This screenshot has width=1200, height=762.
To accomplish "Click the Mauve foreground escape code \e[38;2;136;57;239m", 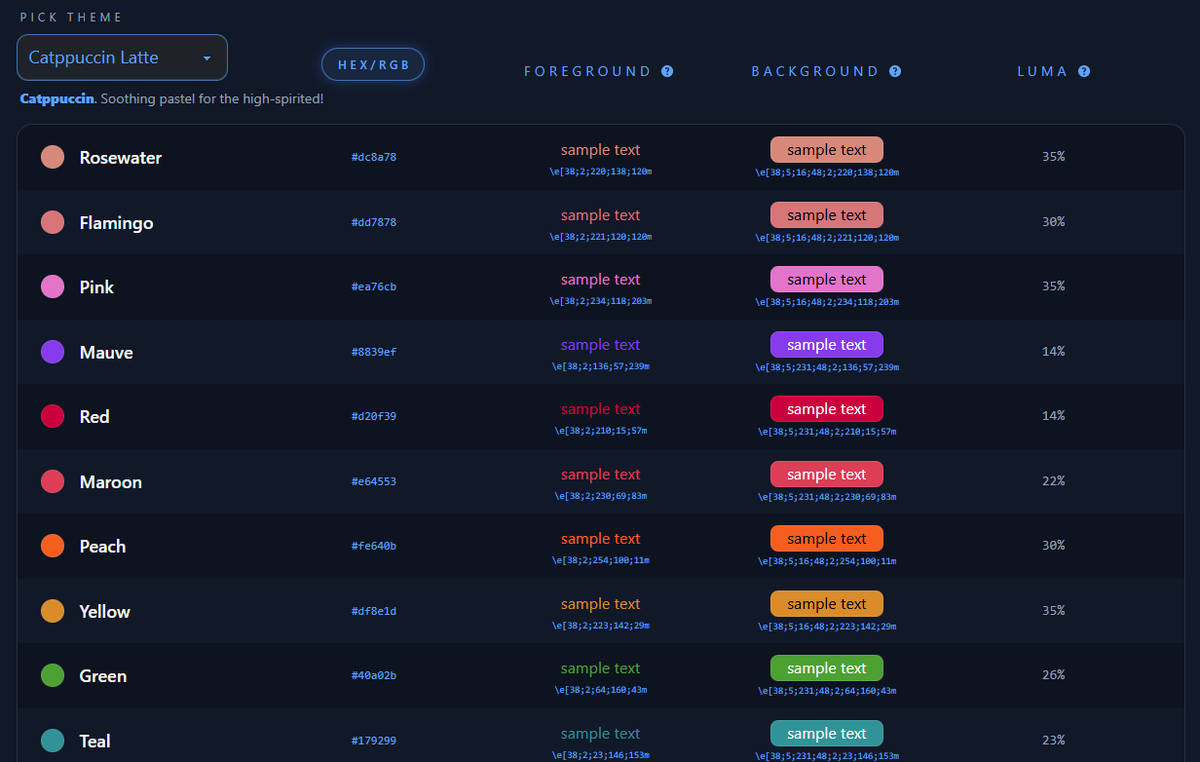I will (601, 367).
